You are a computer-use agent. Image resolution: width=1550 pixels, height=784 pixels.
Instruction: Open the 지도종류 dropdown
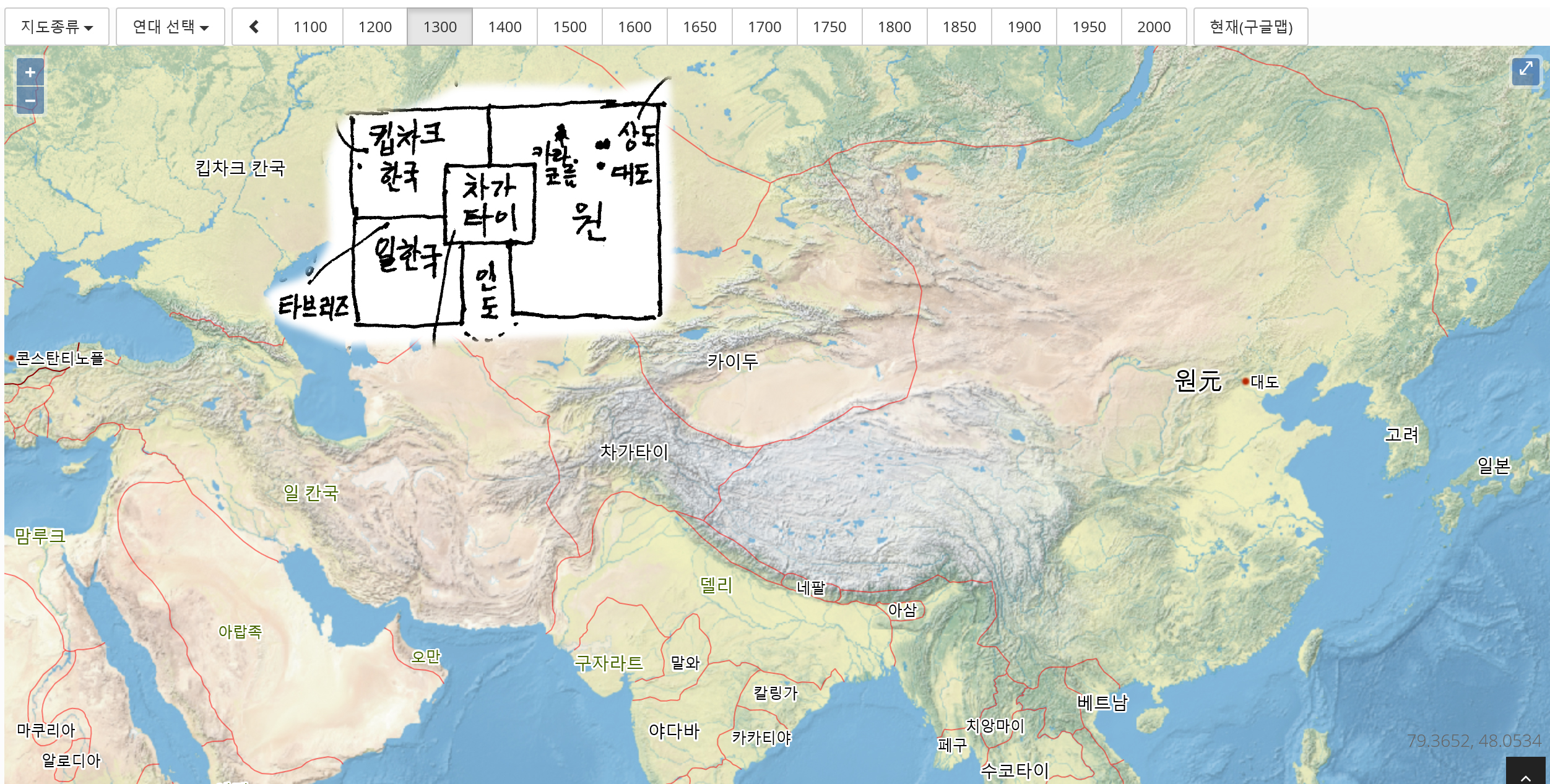coord(56,27)
